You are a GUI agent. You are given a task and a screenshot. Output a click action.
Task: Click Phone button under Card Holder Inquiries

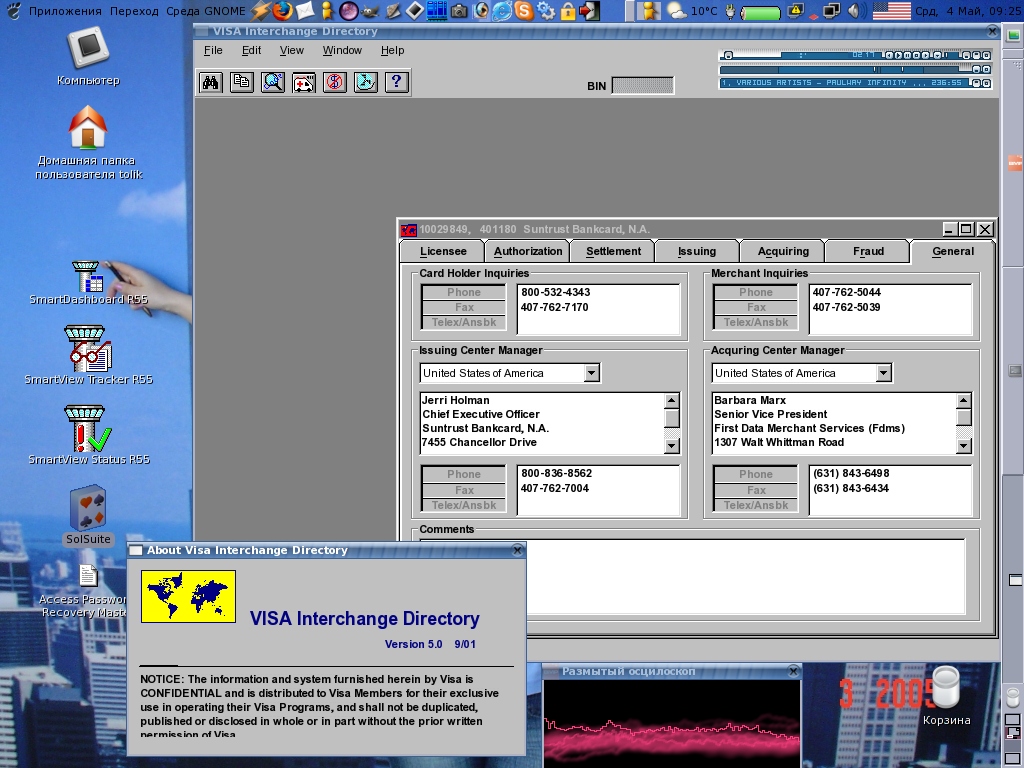coord(464,292)
